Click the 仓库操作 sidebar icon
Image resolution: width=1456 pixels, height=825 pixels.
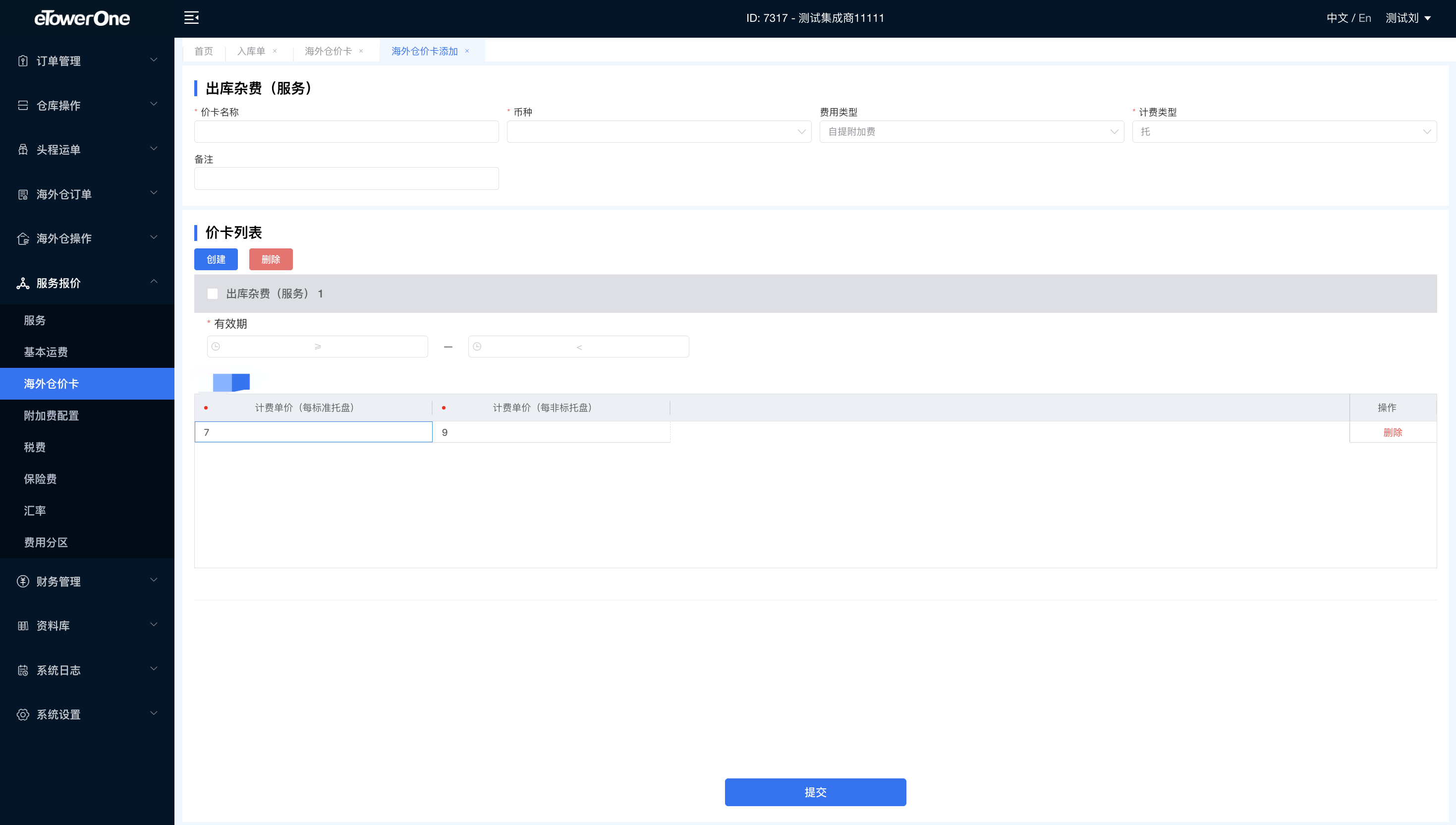point(23,106)
